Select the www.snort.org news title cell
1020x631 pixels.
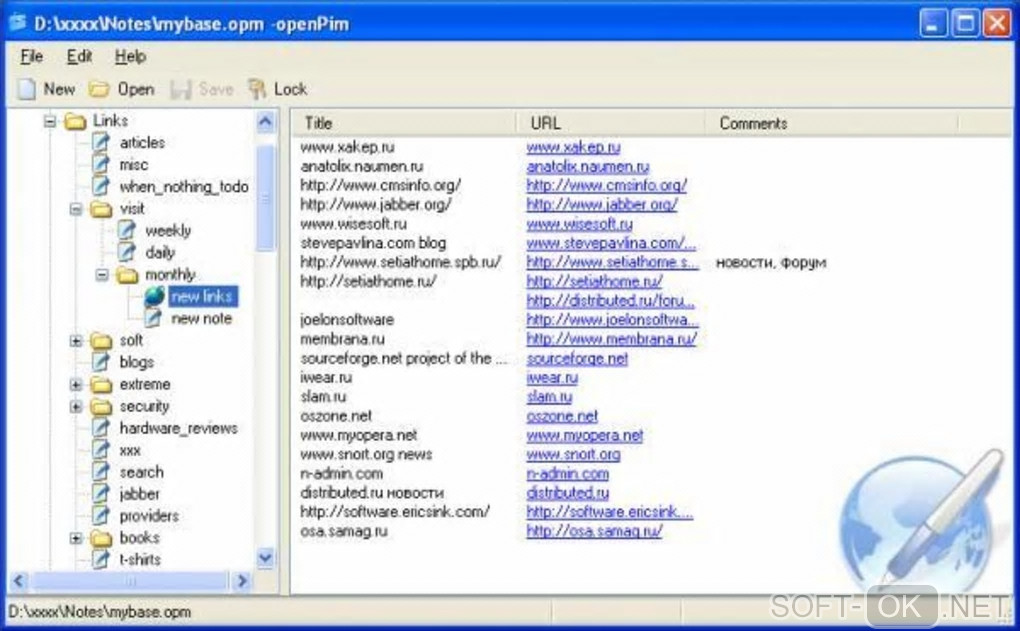click(x=366, y=454)
